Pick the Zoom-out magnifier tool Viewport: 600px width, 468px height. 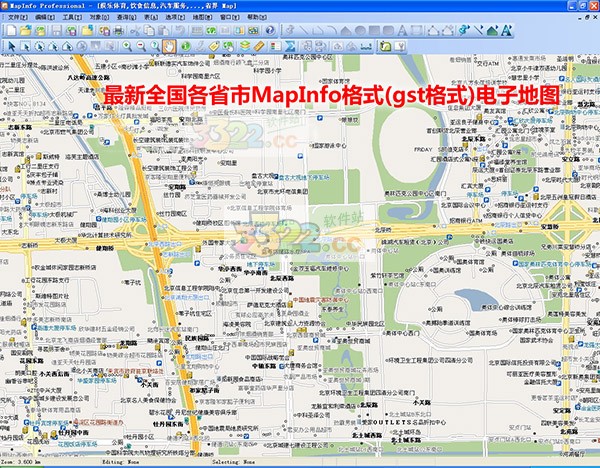pos(141,46)
